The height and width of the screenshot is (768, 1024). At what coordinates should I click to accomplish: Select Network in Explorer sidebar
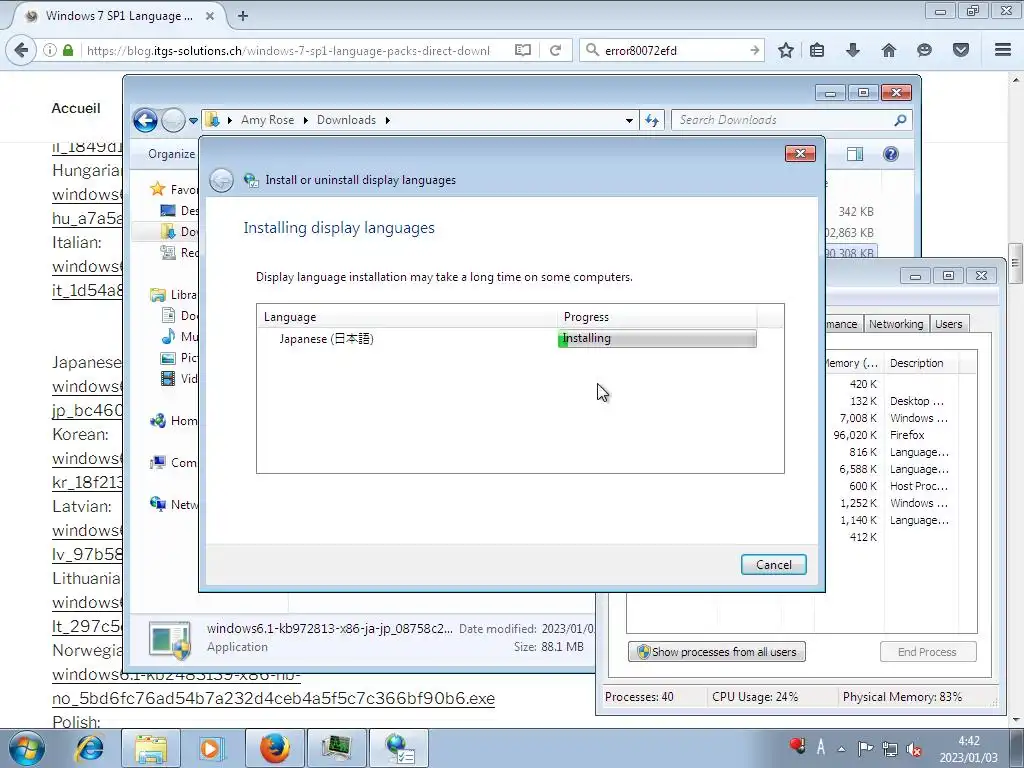click(173, 504)
